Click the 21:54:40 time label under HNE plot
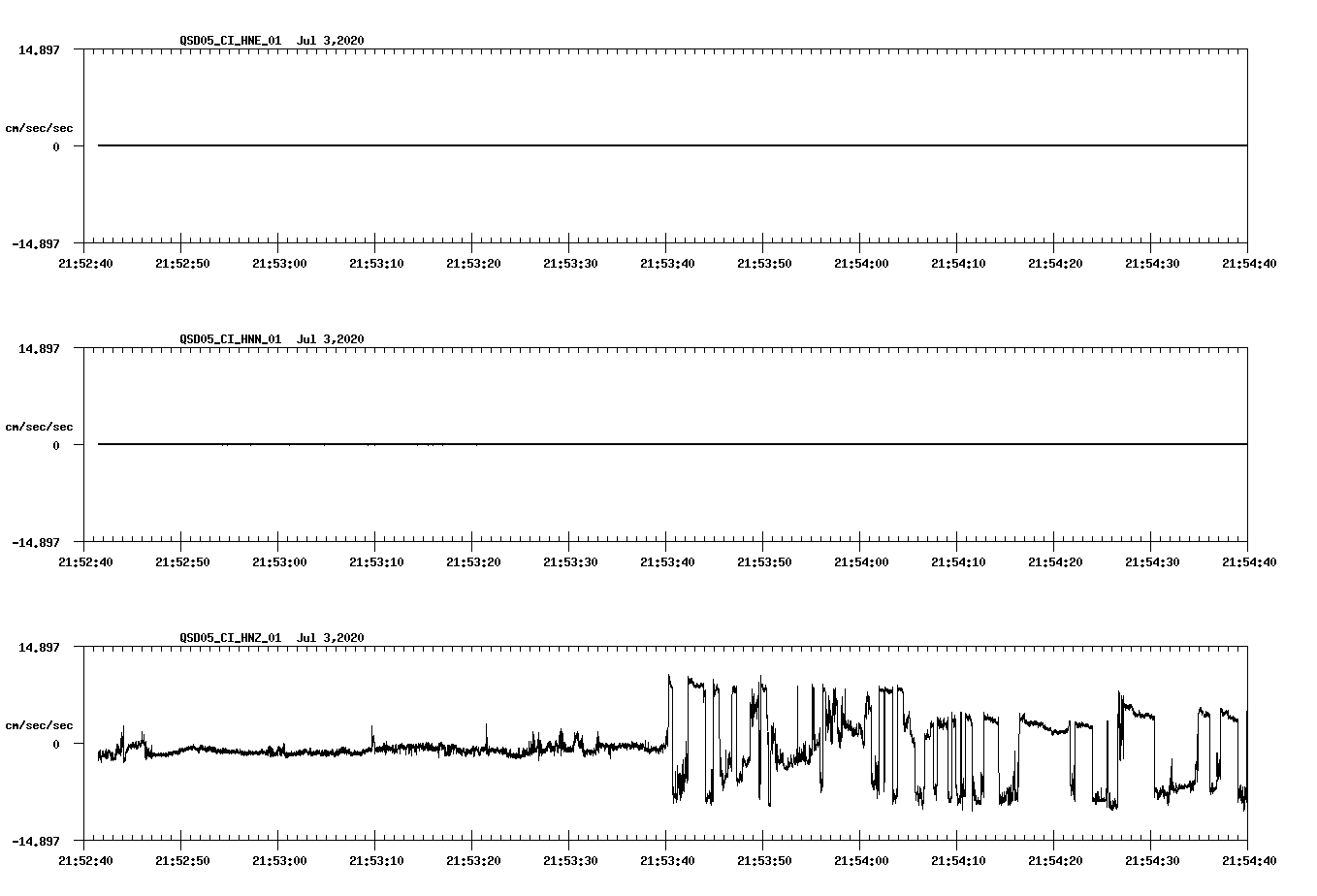 [1249, 263]
